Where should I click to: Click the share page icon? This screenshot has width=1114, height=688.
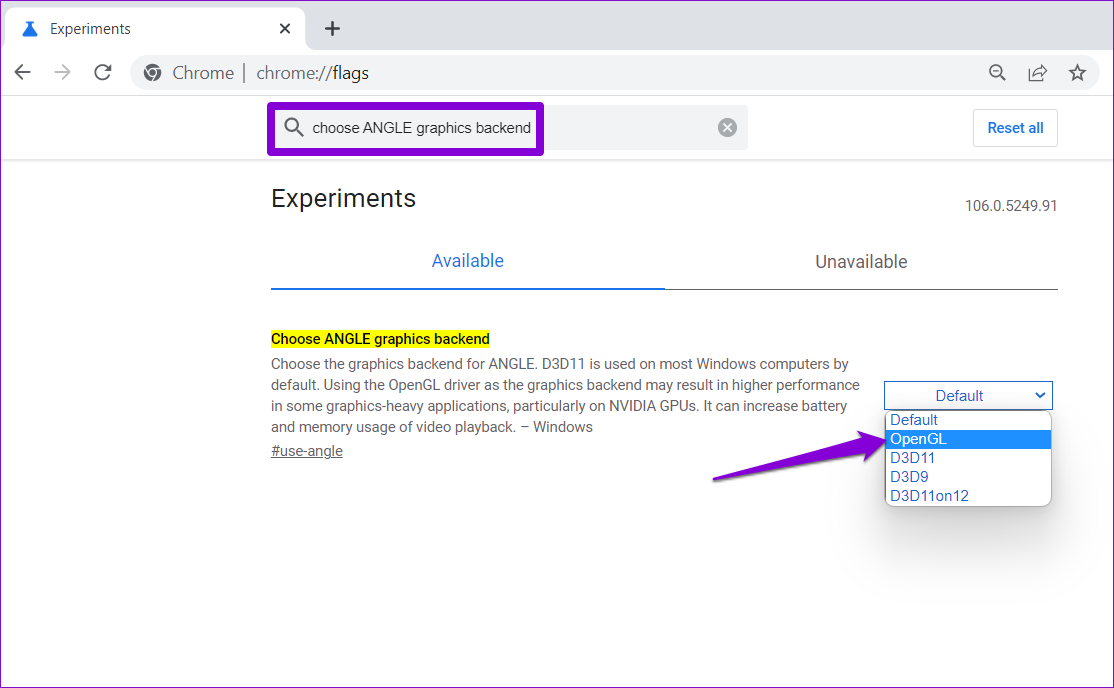[x=1037, y=72]
